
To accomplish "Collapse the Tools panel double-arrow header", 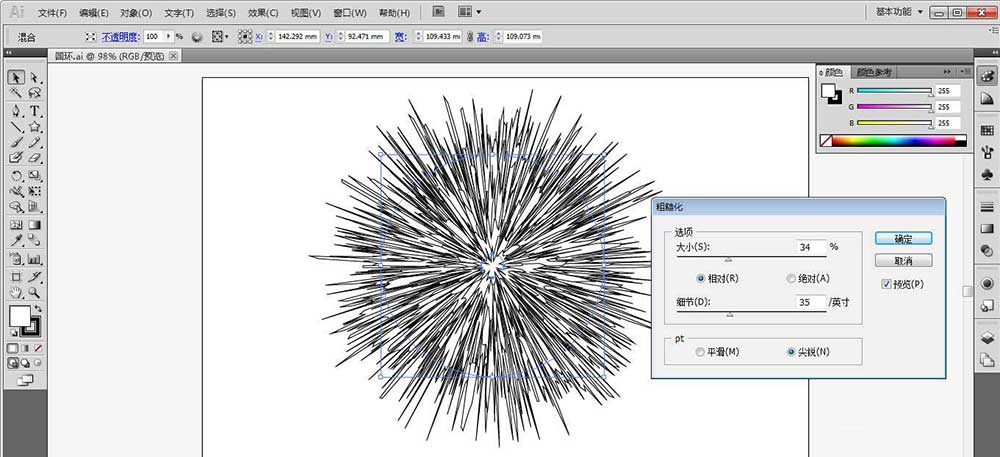I will (x=9, y=53).
